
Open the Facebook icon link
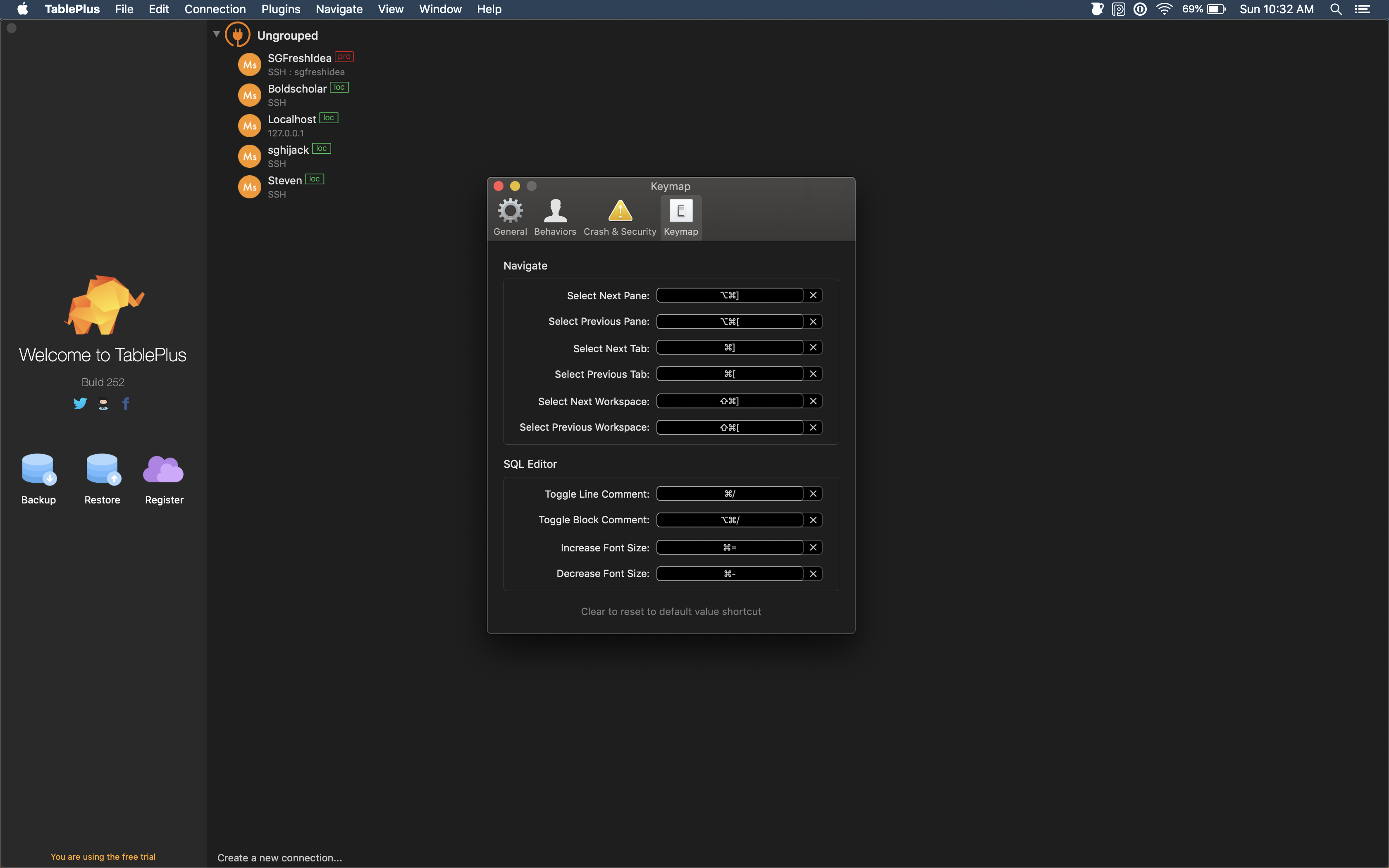(126, 403)
